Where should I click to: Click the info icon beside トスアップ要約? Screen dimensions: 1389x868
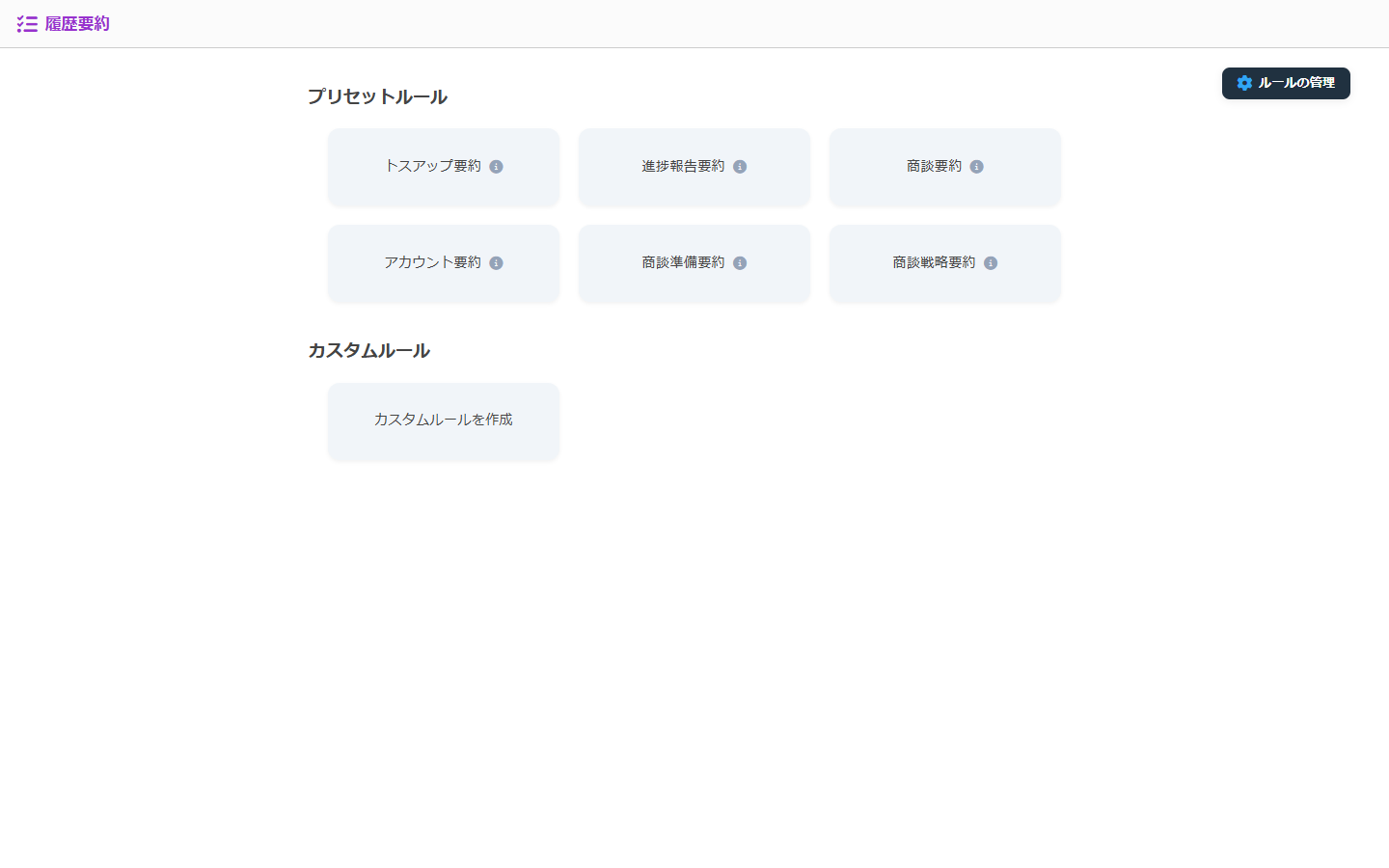(497, 166)
